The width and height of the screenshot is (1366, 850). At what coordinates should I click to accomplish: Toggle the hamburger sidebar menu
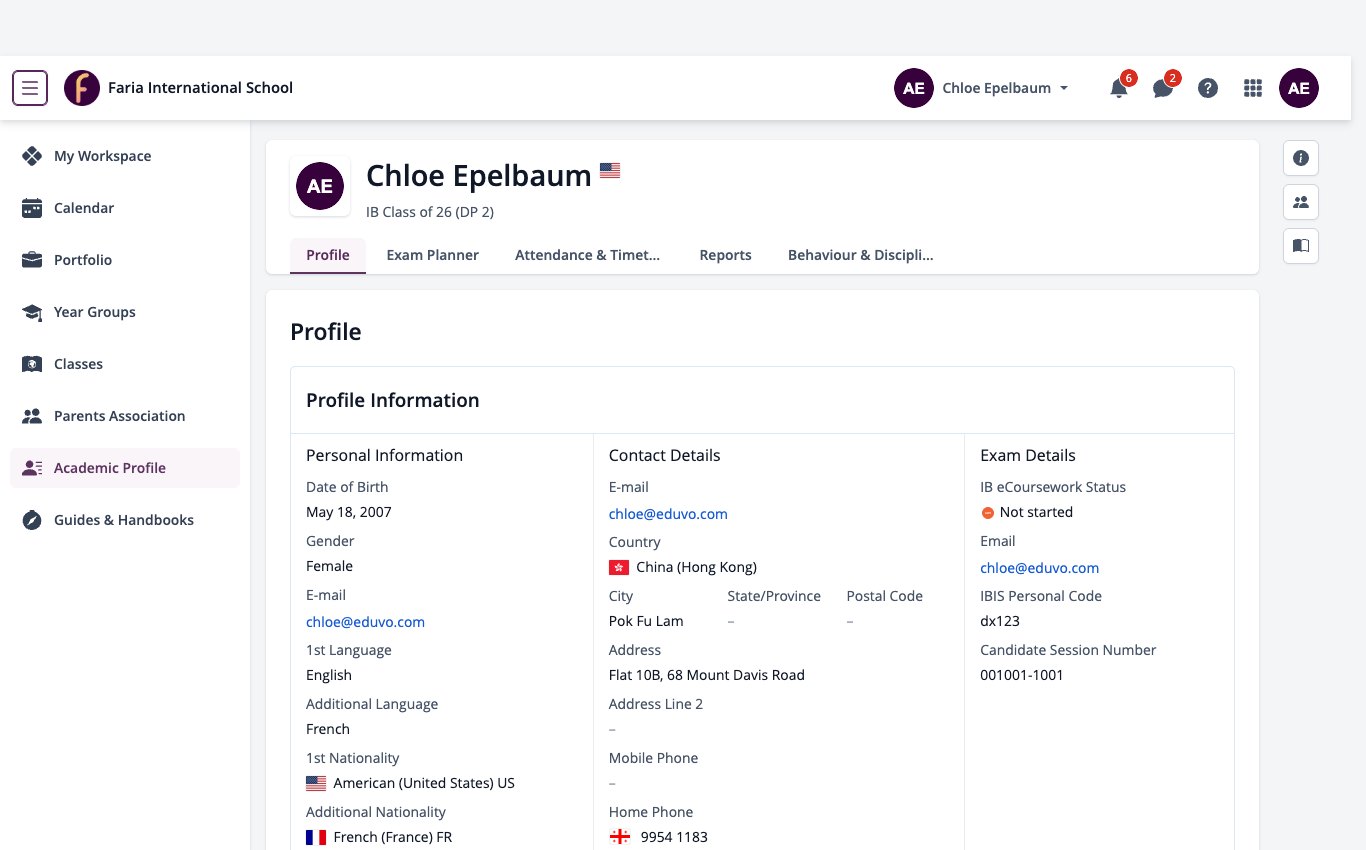coord(30,88)
